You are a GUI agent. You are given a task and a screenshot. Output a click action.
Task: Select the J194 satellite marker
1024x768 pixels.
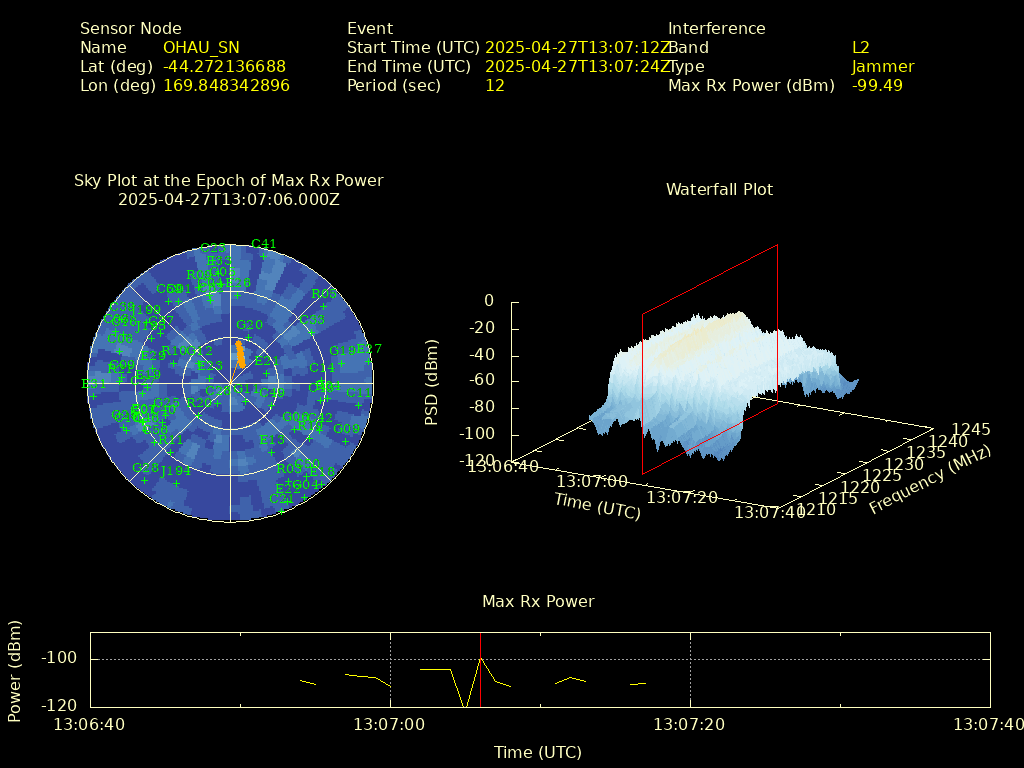[176, 483]
